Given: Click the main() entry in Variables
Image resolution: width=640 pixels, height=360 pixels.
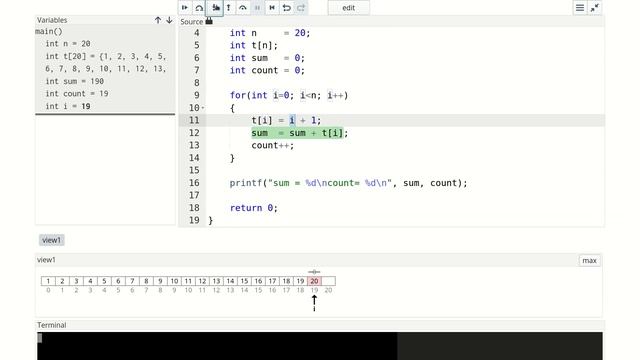Looking at the screenshot, I should (x=49, y=31).
